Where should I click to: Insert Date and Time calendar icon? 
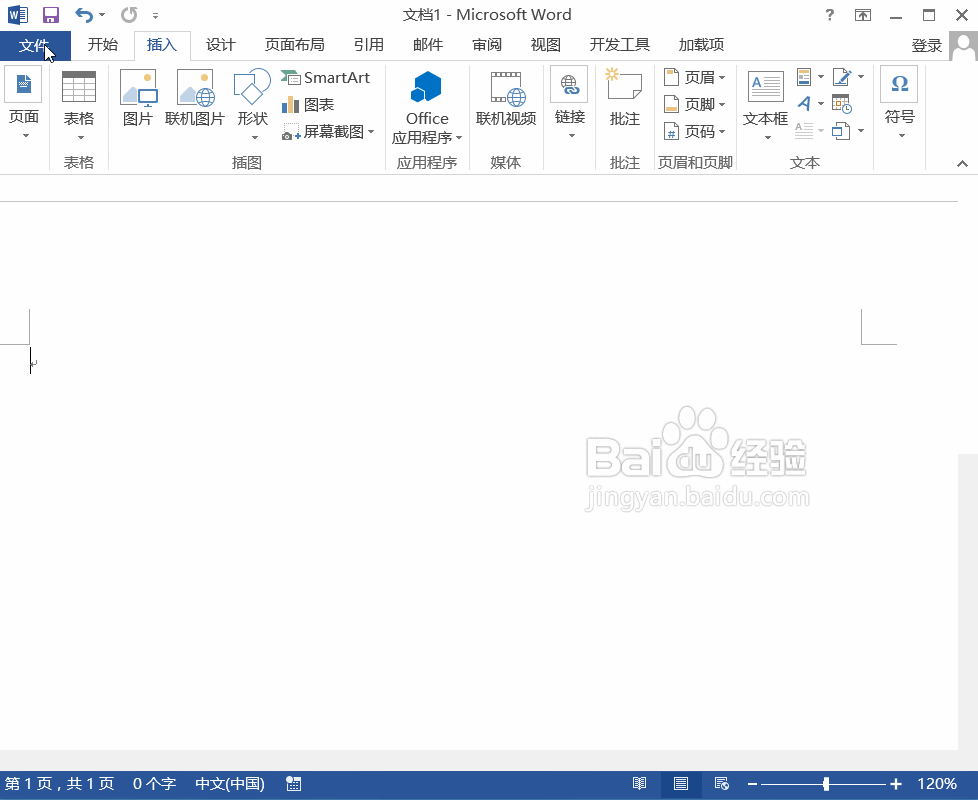click(842, 104)
